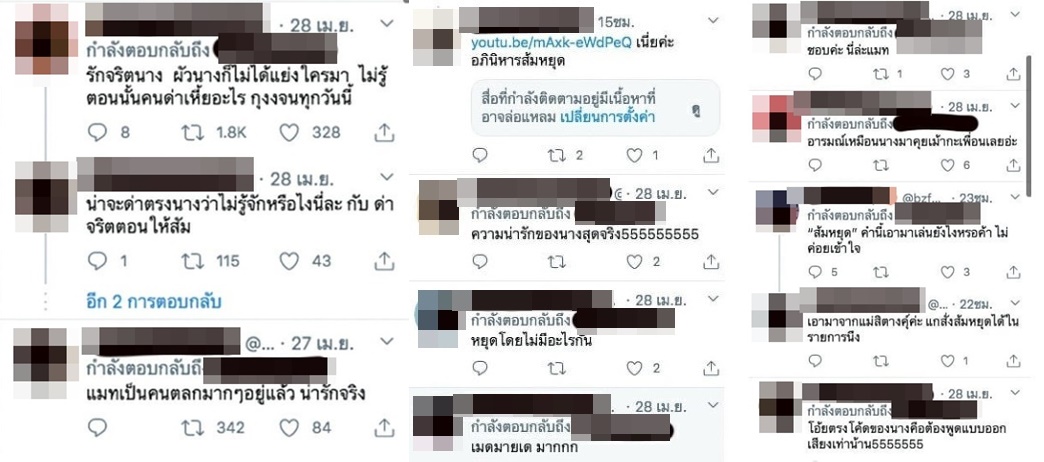Screen dimensions: 1044x462
Task: Open tweet menu chevron on 23ชม. tweet
Action: tap(1015, 196)
